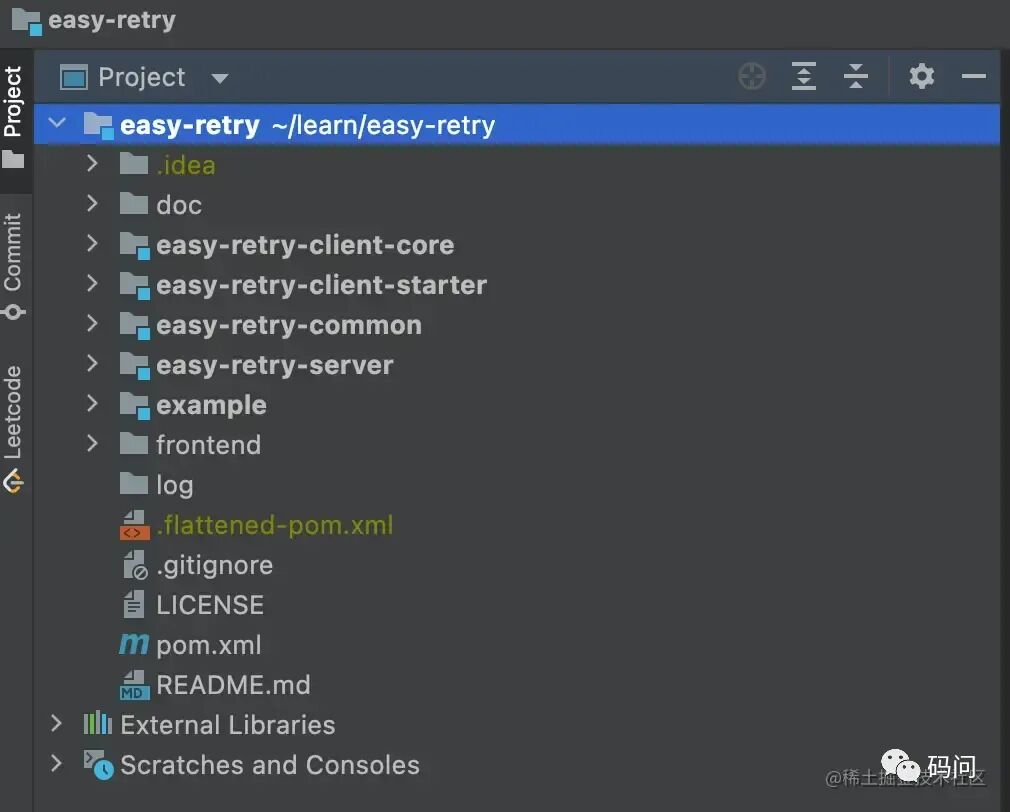The image size is (1010, 812).
Task: Click the ignore-file icon beside .gitignore
Action: [x=135, y=565]
